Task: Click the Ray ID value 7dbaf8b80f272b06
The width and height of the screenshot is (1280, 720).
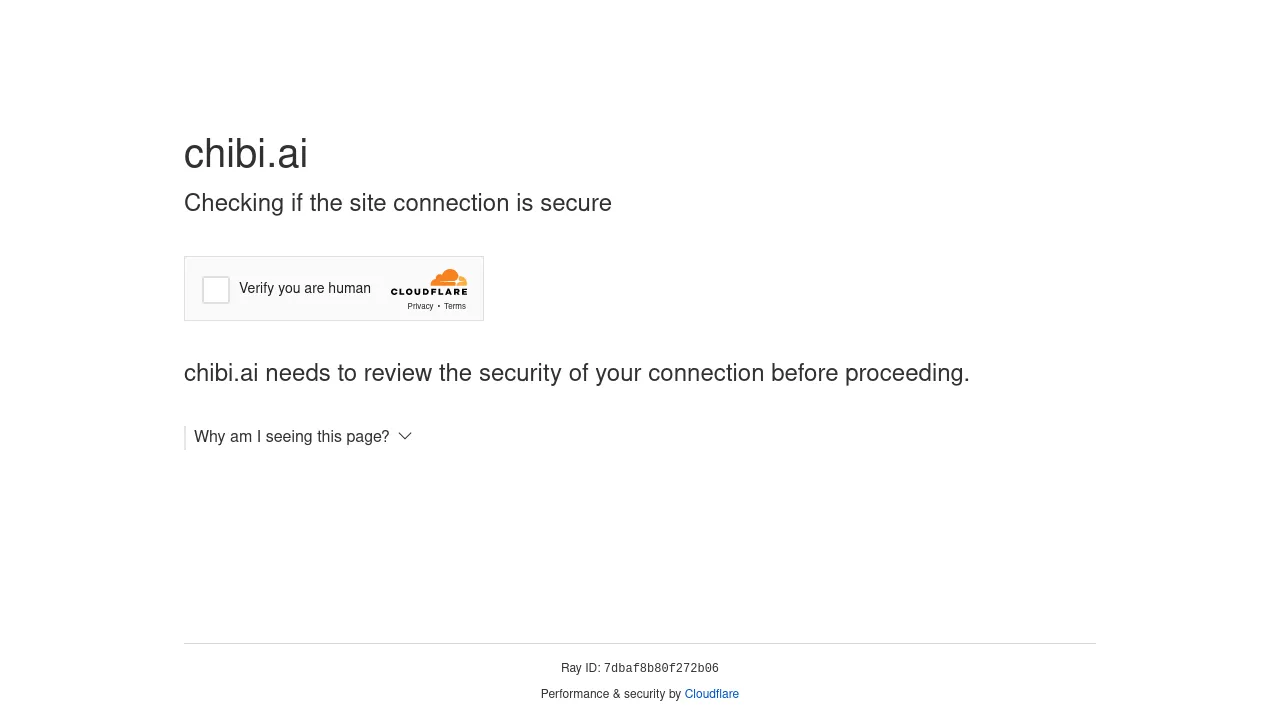Action: coord(661,669)
